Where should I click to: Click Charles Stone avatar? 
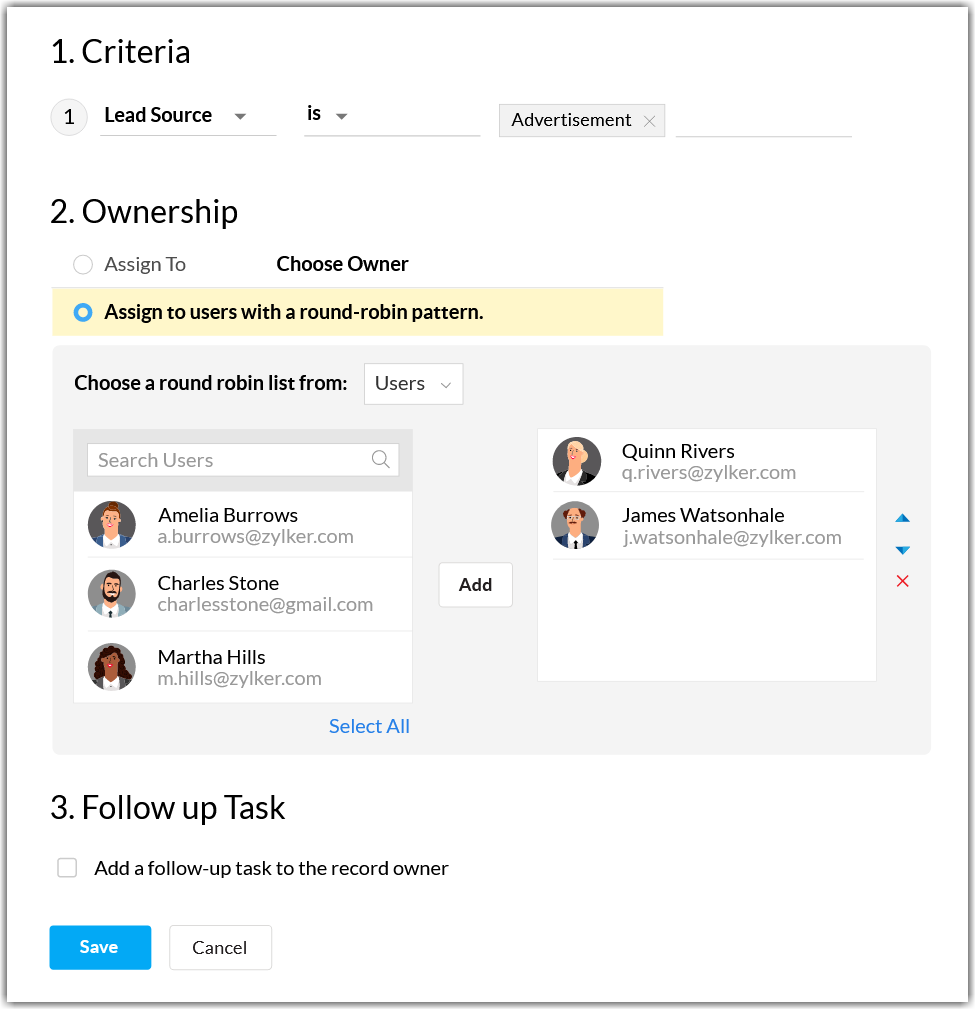[x=111, y=593]
